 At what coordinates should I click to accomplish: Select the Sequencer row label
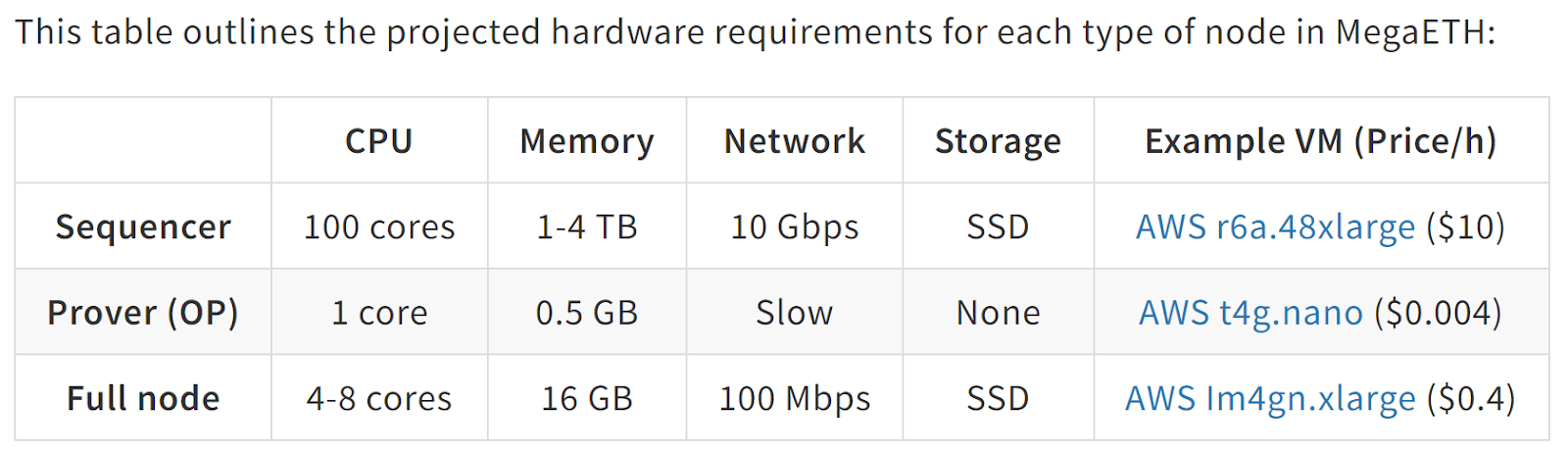click(x=143, y=227)
